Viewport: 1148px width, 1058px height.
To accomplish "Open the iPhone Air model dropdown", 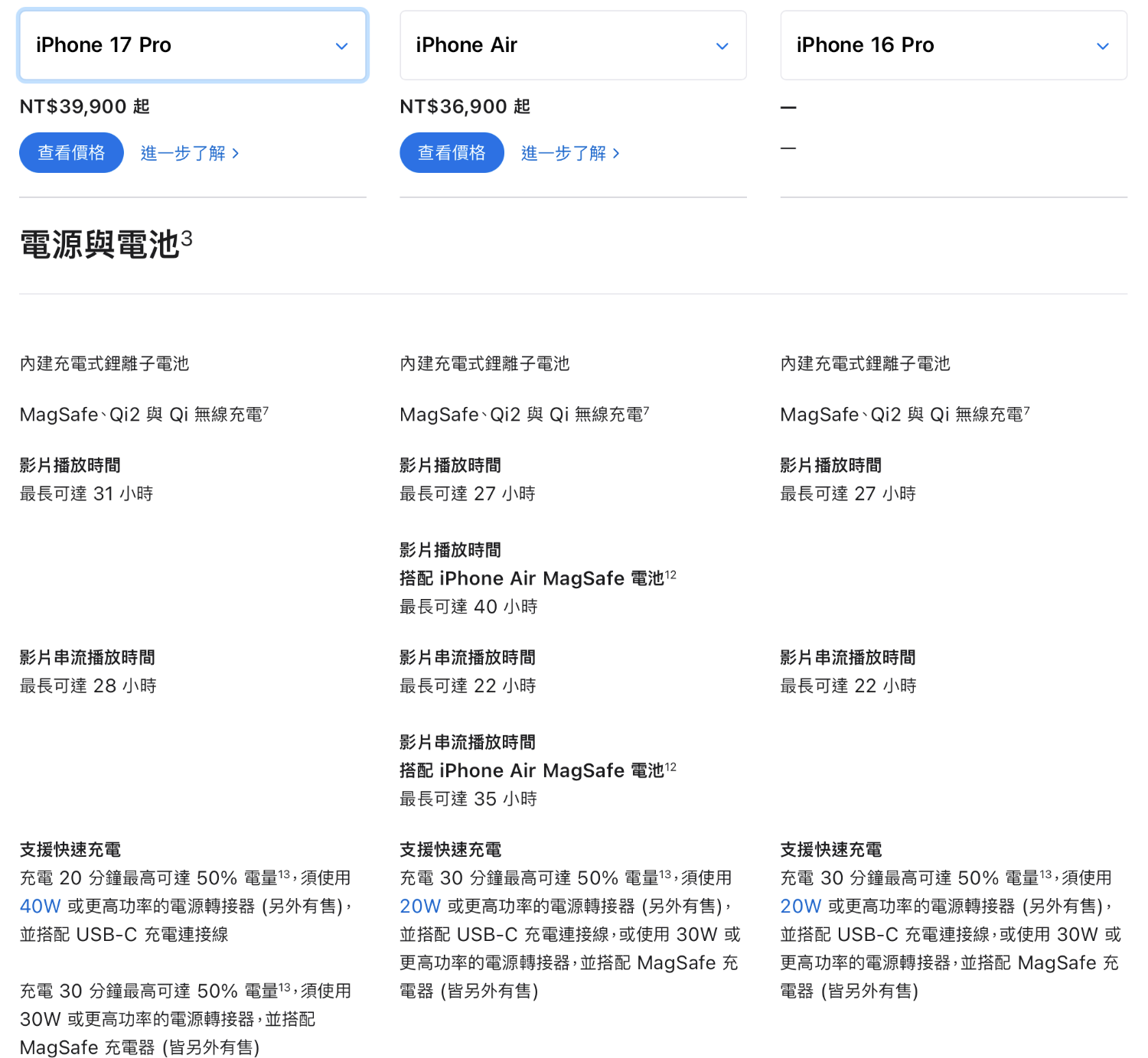I will click(x=572, y=45).
